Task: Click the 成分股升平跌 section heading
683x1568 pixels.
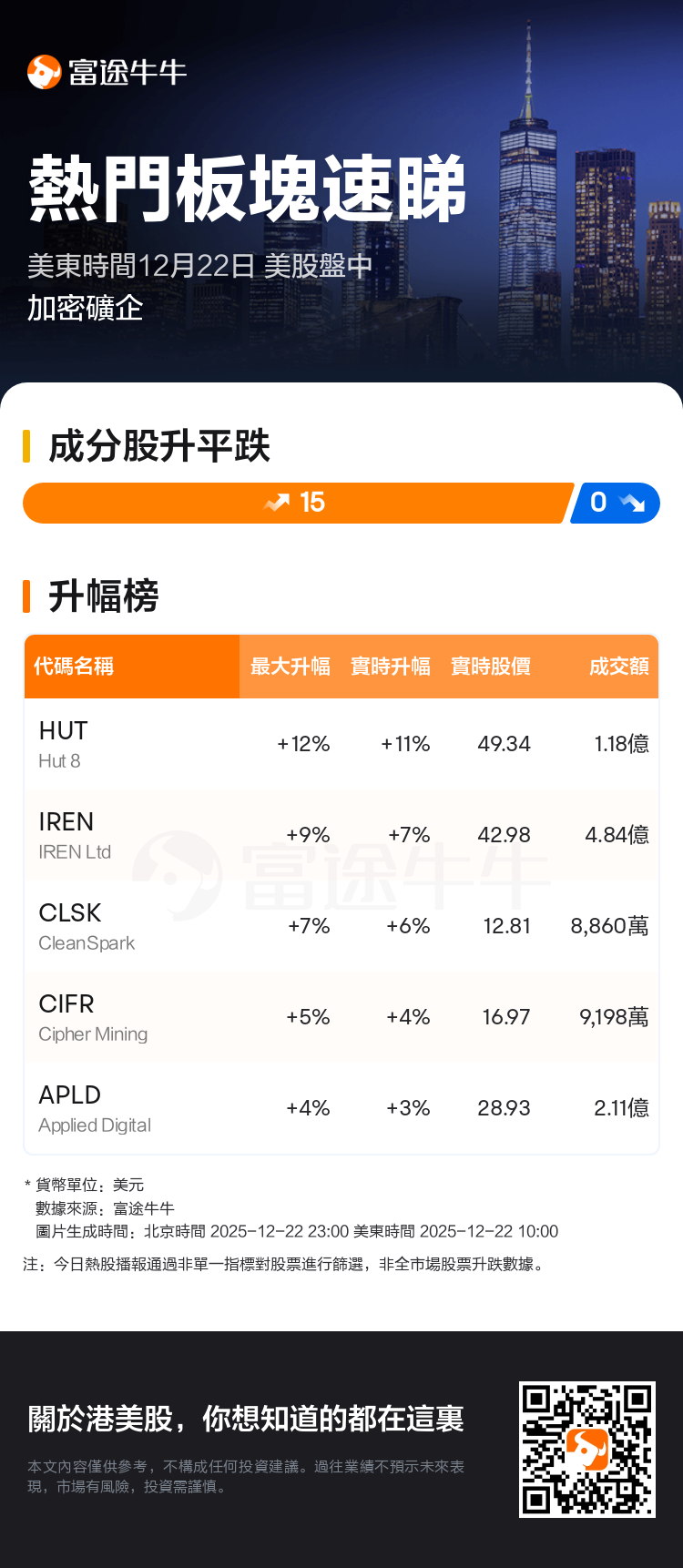Action: tap(159, 446)
